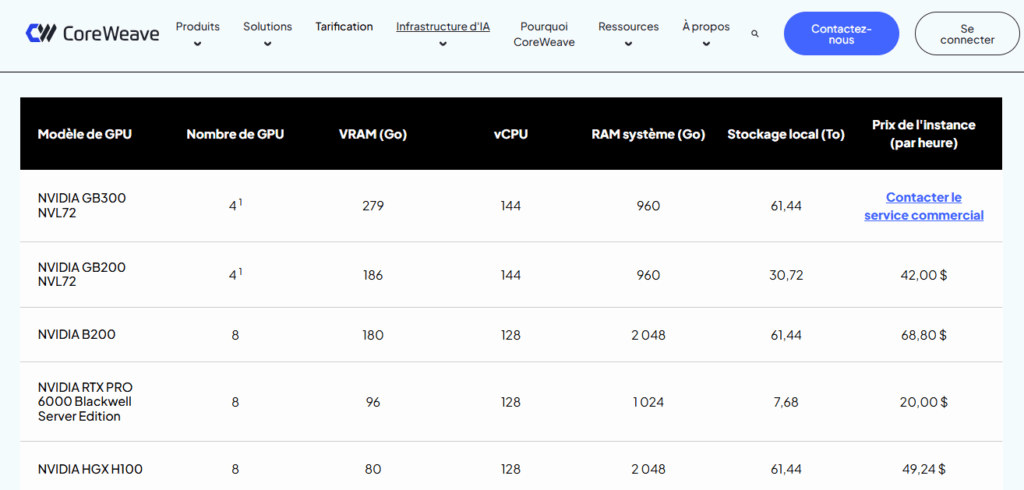Select the NVIDIA RTX PRO 6000 Blackwell name
This screenshot has width=1024, height=490.
pos(85,401)
